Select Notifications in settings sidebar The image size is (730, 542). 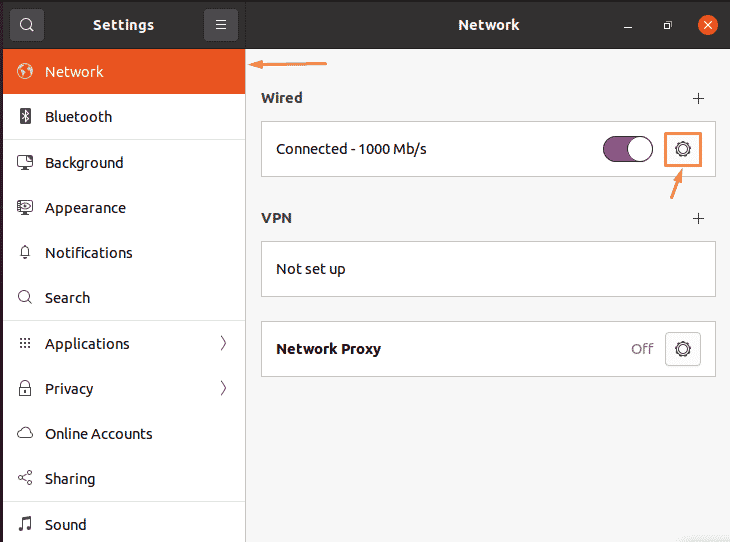click(124, 252)
